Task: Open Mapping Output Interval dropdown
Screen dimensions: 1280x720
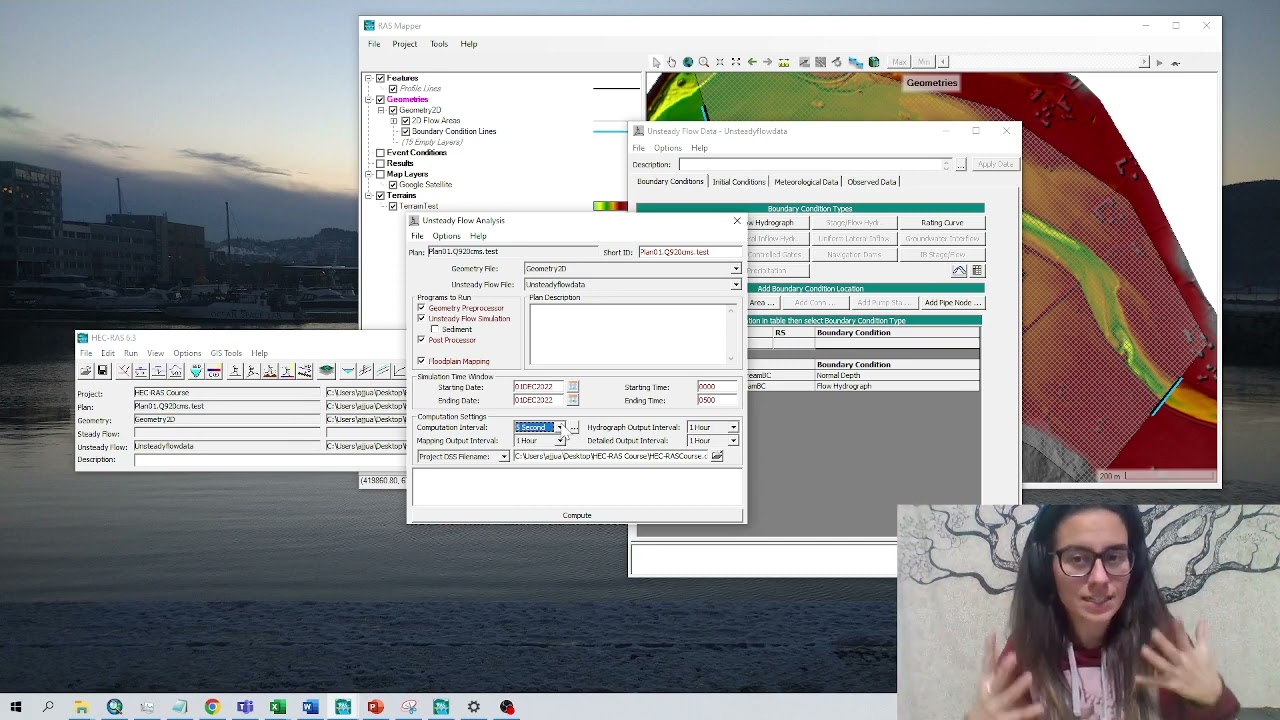Action: point(559,441)
